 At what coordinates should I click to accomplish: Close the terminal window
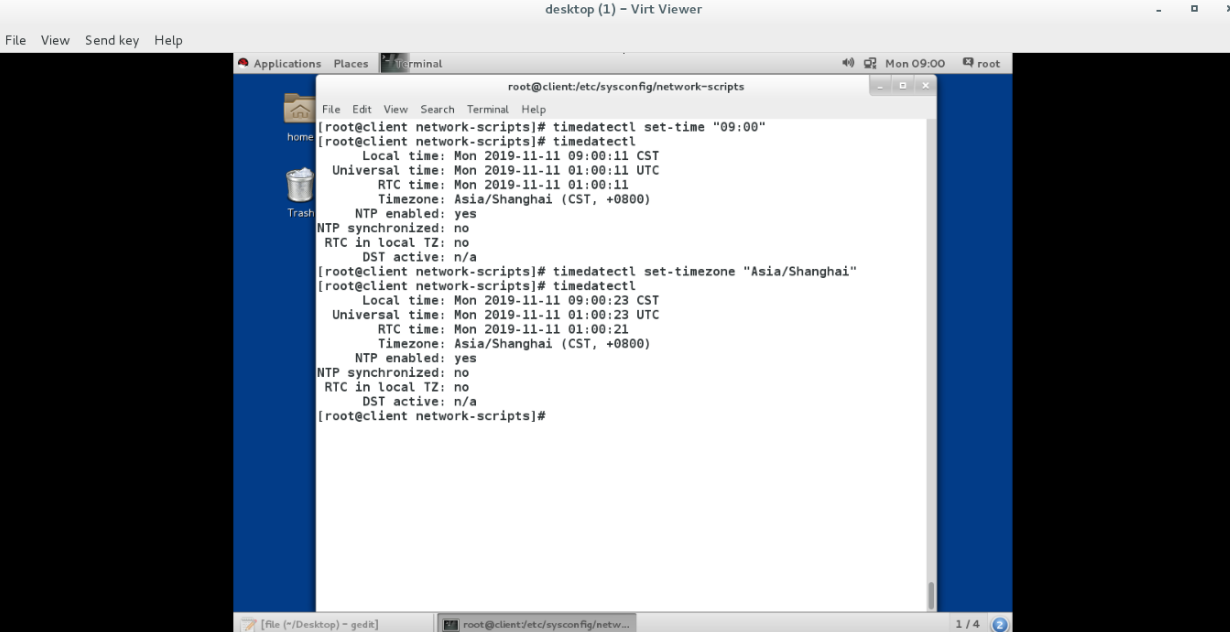coord(925,87)
